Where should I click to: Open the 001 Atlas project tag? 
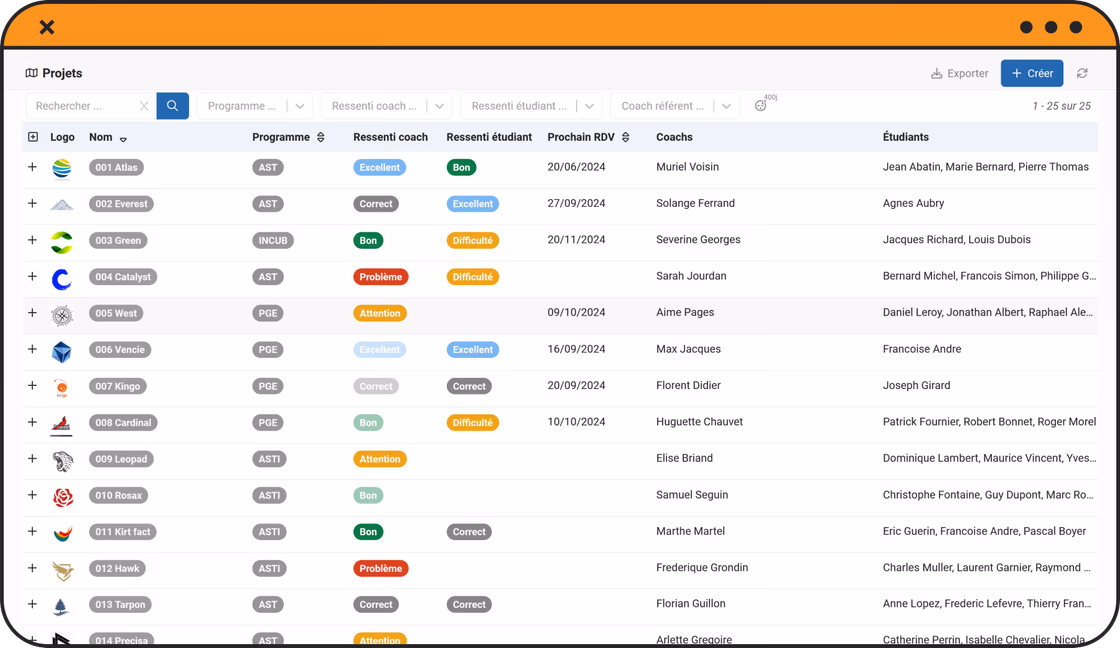coord(116,167)
